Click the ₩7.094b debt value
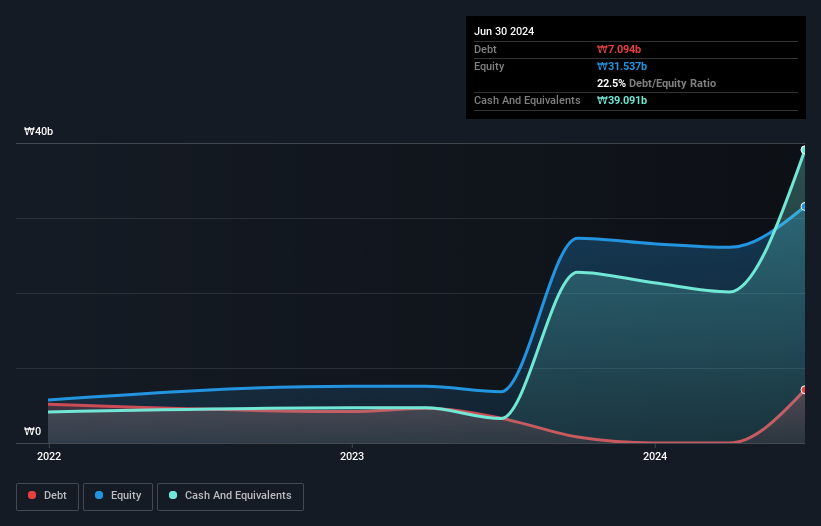This screenshot has height=526, width=821. coord(619,49)
